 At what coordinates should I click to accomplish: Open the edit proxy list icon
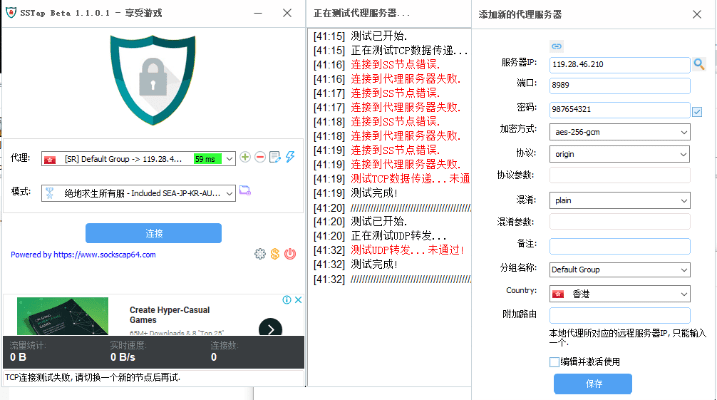click(275, 157)
